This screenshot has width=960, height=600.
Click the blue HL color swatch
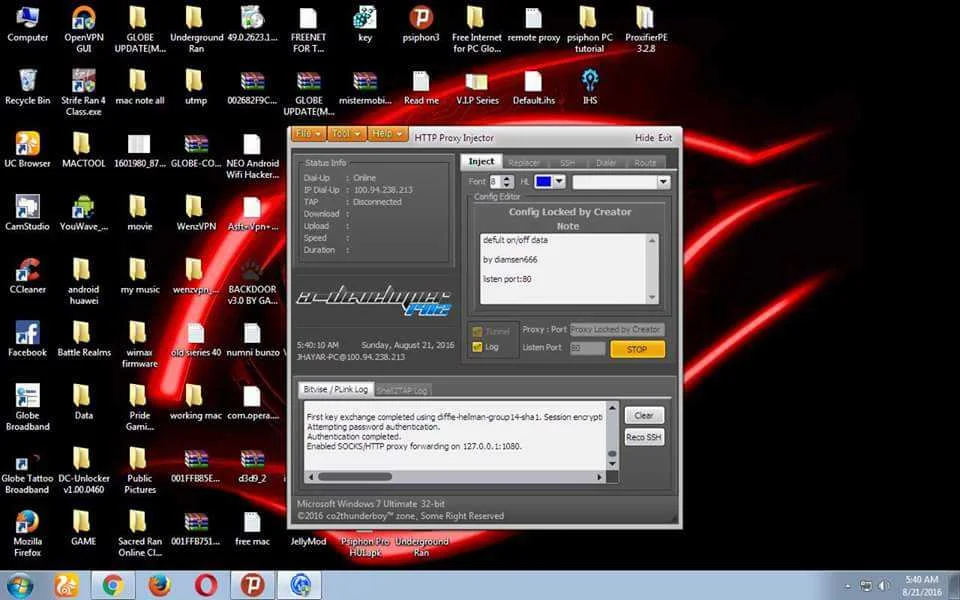543,181
